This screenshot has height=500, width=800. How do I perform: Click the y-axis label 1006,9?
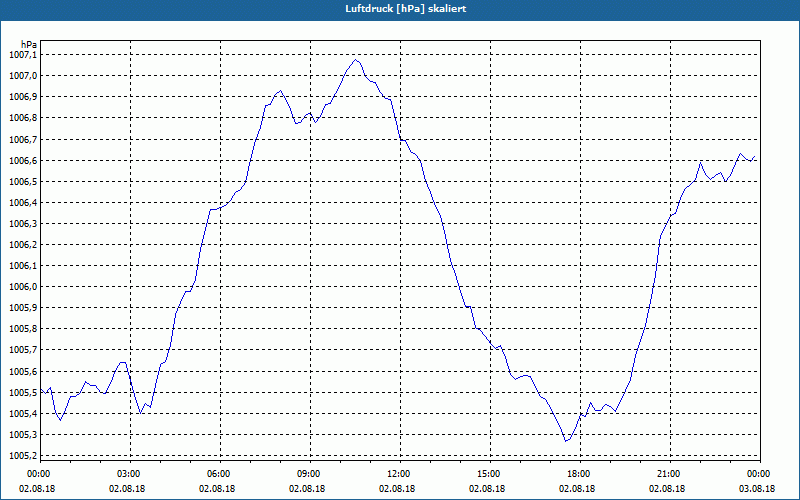[23, 97]
